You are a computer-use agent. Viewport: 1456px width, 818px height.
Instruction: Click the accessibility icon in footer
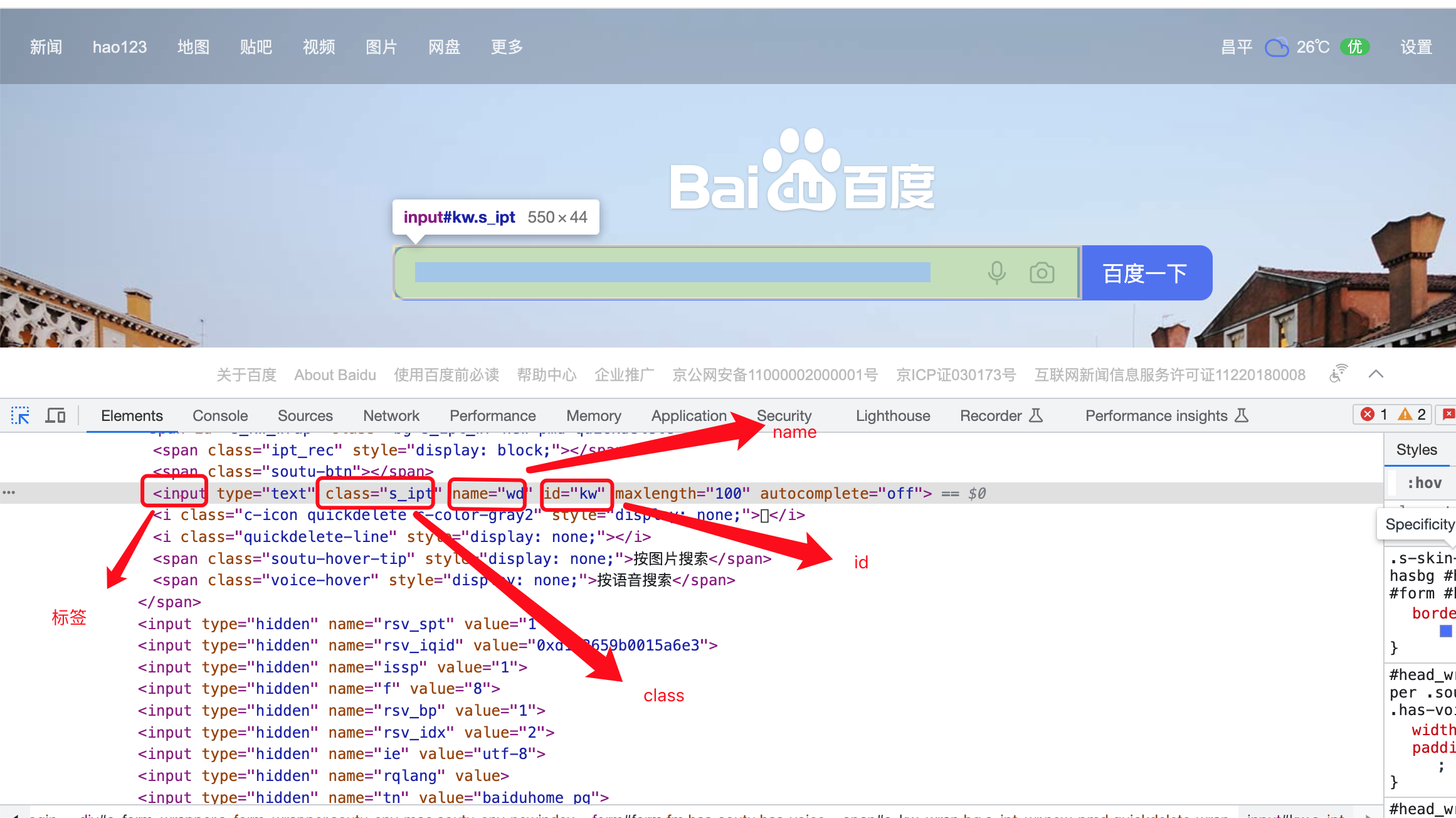pyautogui.click(x=1337, y=374)
